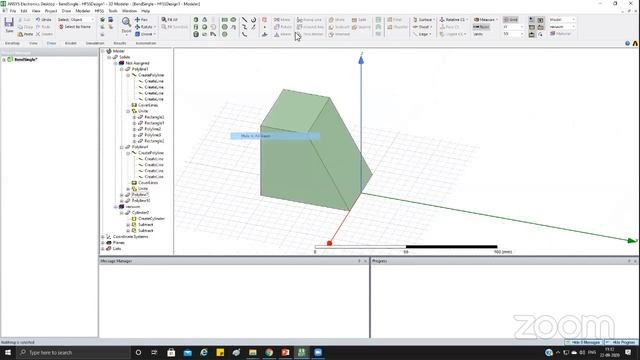The image size is (640, 360).
Task: Select CreateCylinder in the model tree
Action: [151, 219]
